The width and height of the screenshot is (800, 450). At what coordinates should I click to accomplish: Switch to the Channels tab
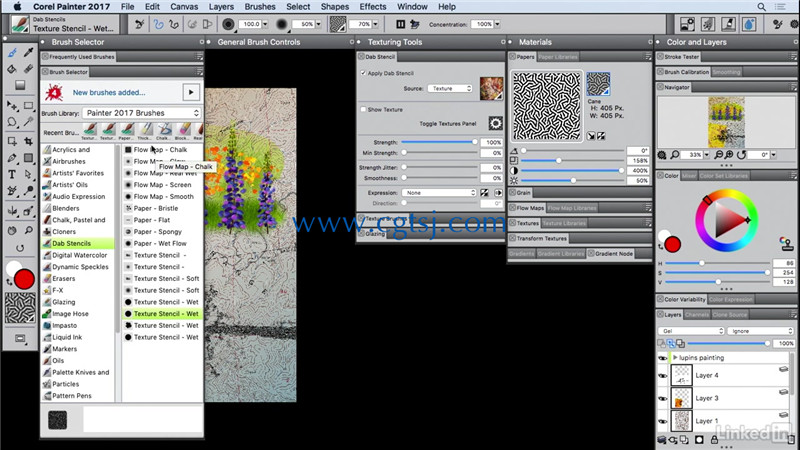(x=697, y=315)
